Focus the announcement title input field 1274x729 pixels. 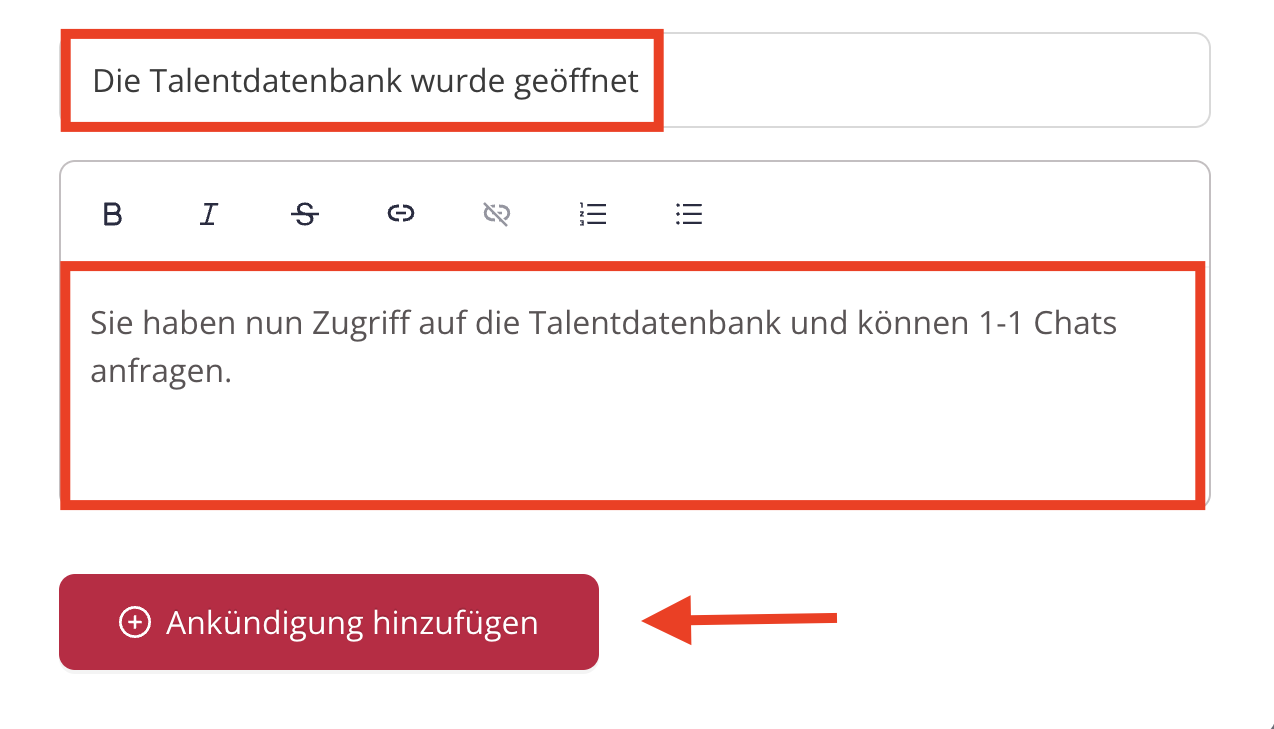pyautogui.click(x=635, y=80)
